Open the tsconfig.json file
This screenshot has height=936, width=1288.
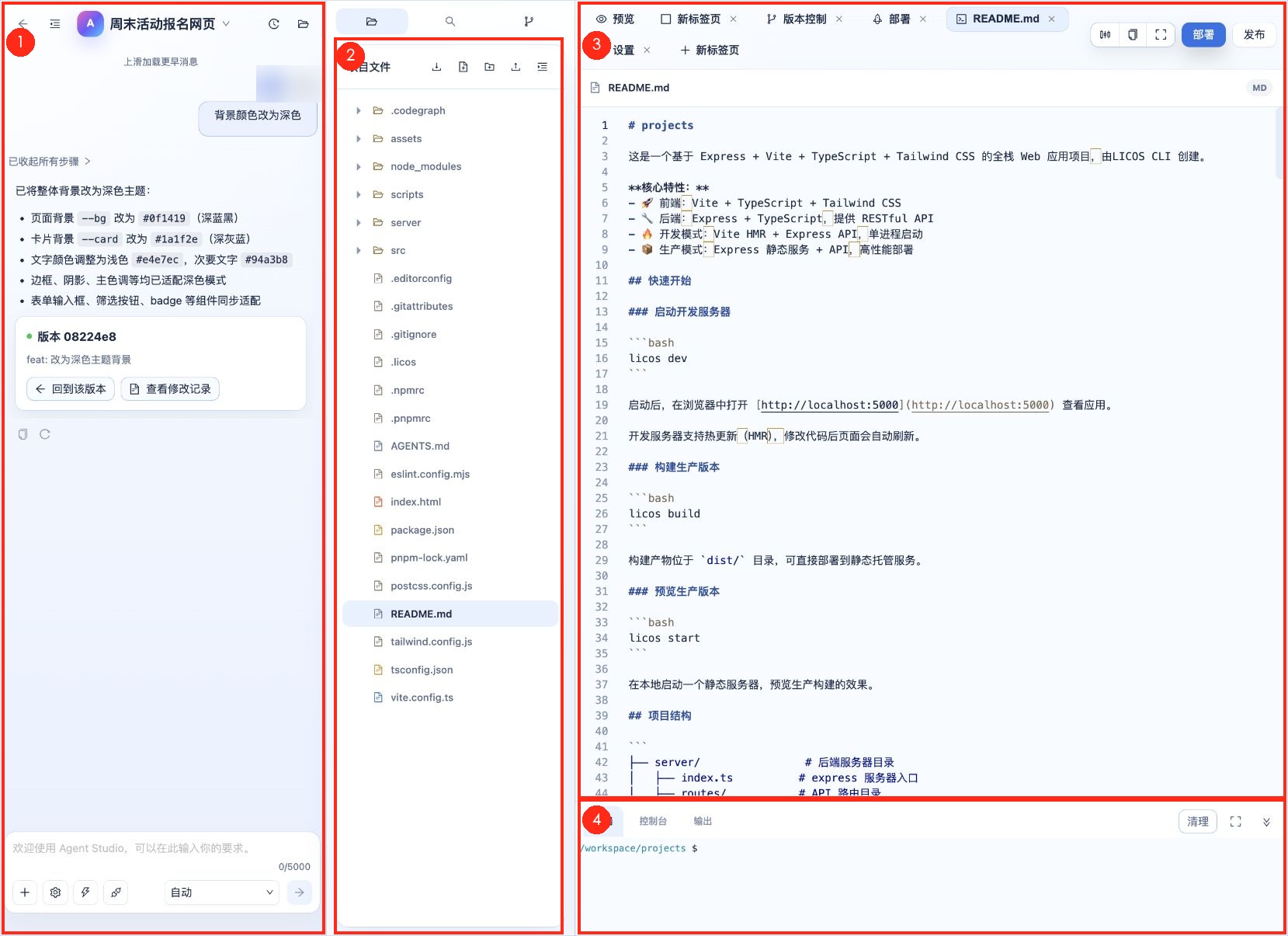pos(450,670)
